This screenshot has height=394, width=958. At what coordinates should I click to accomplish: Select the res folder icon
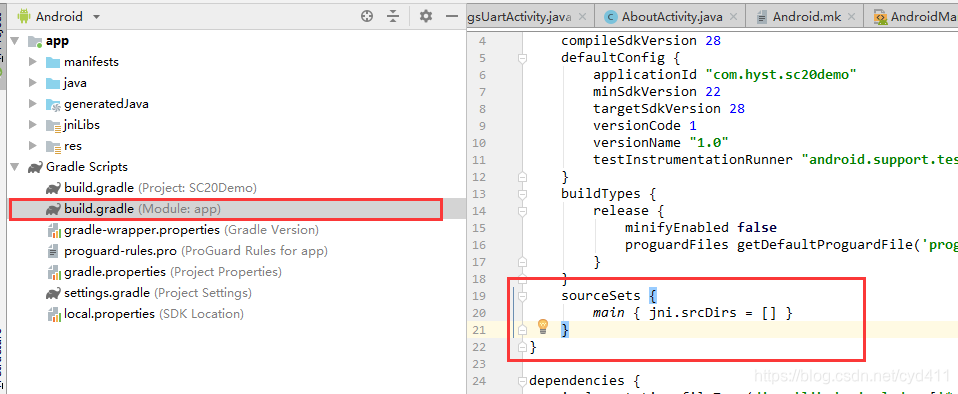tap(53, 146)
